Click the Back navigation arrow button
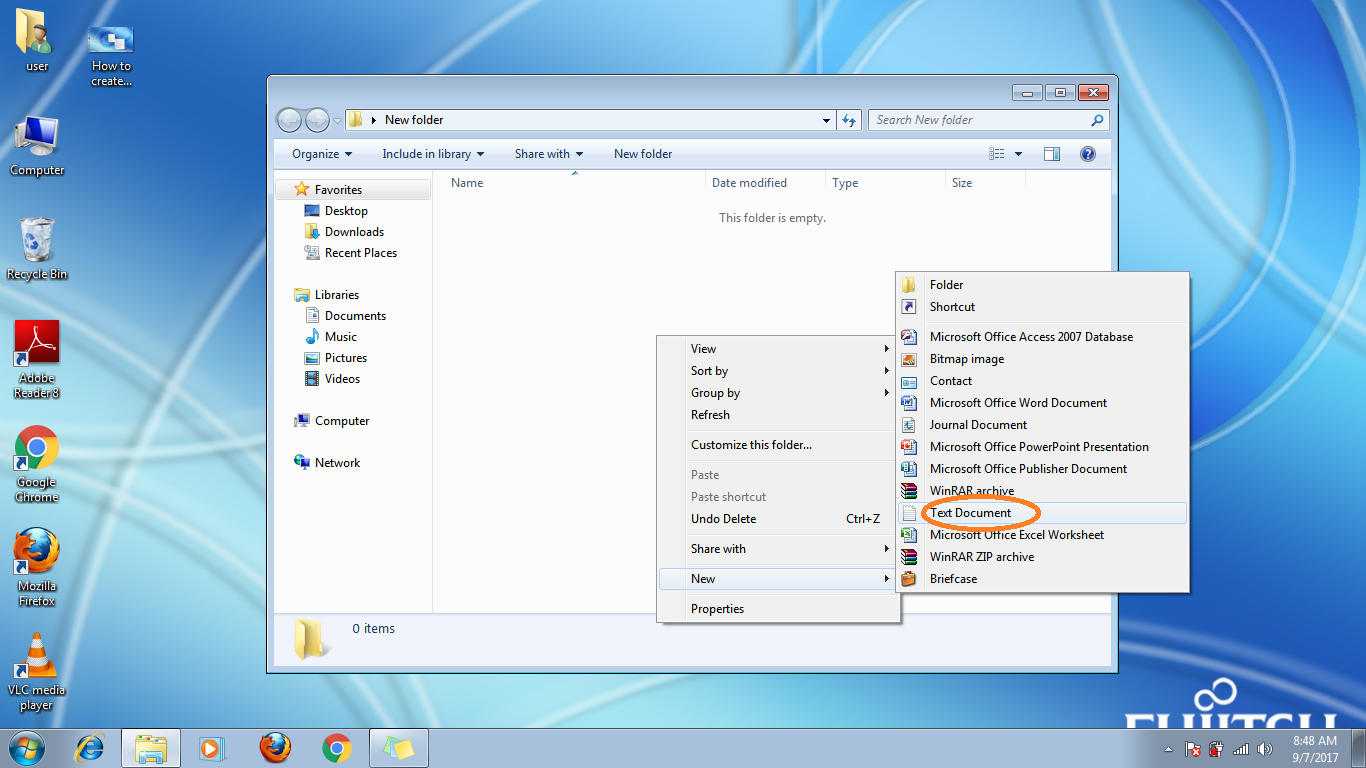Viewport: 1366px width, 768px height. click(x=289, y=120)
